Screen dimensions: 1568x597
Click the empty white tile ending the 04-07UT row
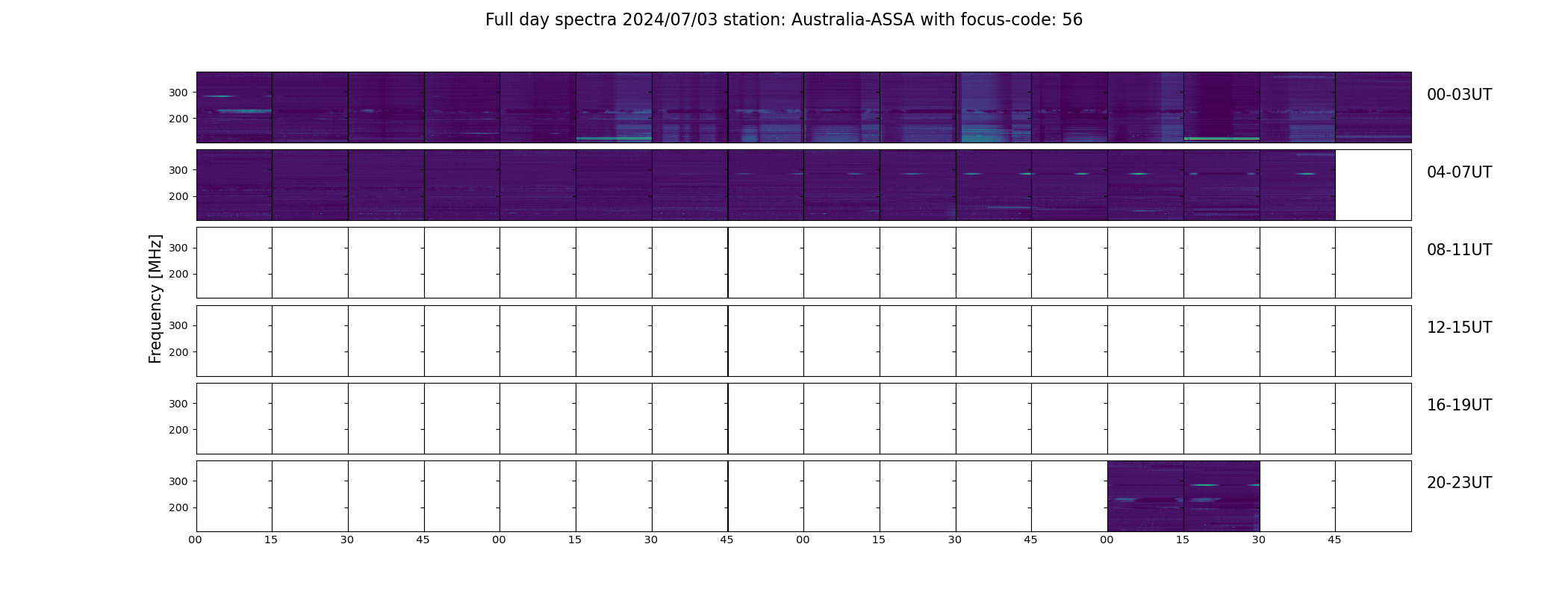click(1373, 185)
